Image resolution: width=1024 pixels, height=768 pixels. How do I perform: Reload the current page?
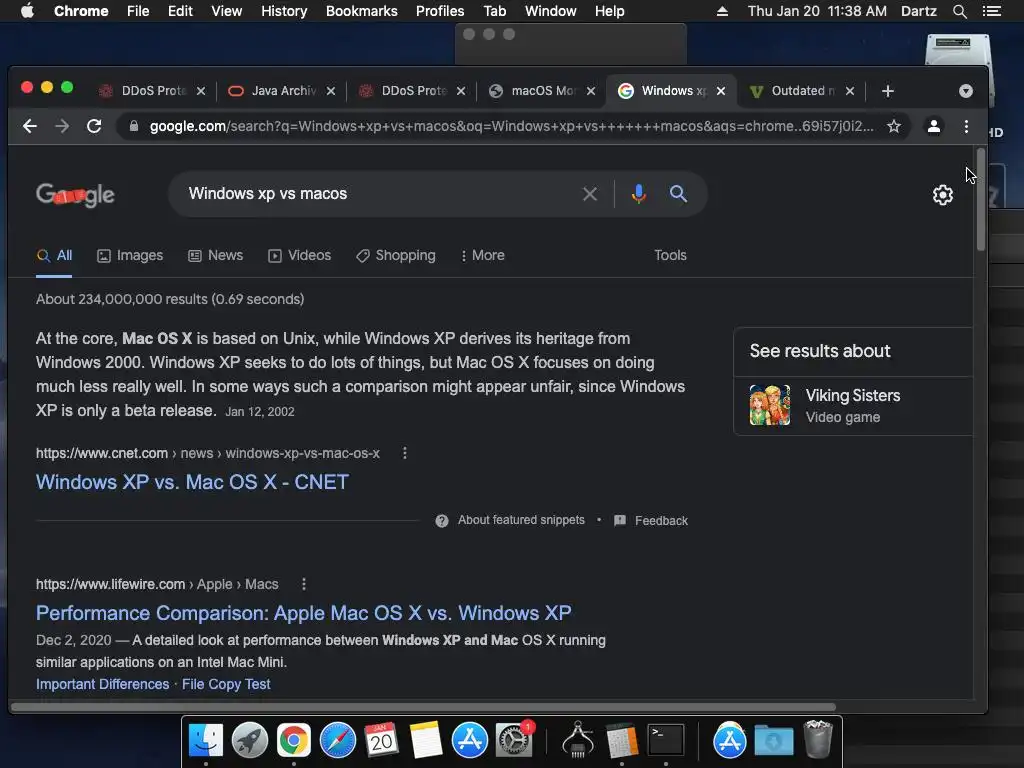94,126
